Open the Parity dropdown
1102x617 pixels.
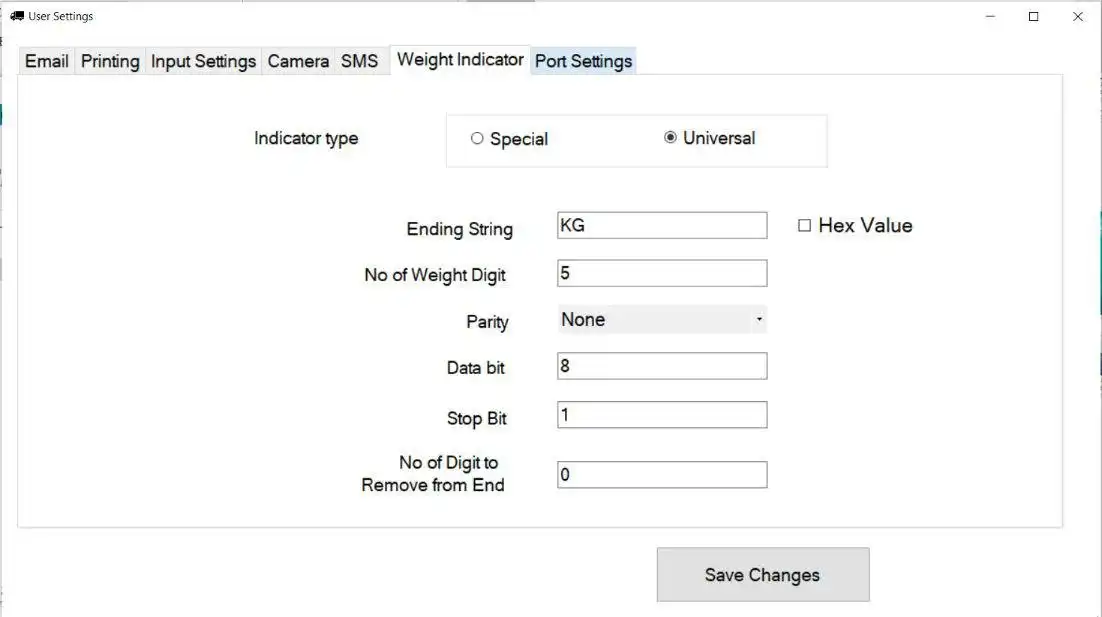[661, 320]
